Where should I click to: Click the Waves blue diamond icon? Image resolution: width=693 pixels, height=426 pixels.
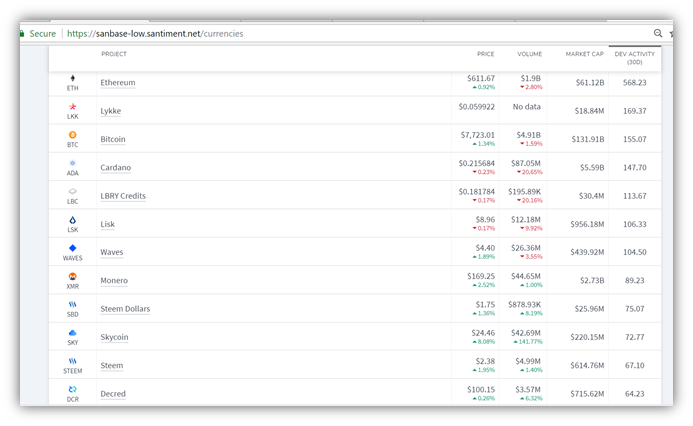click(73, 247)
